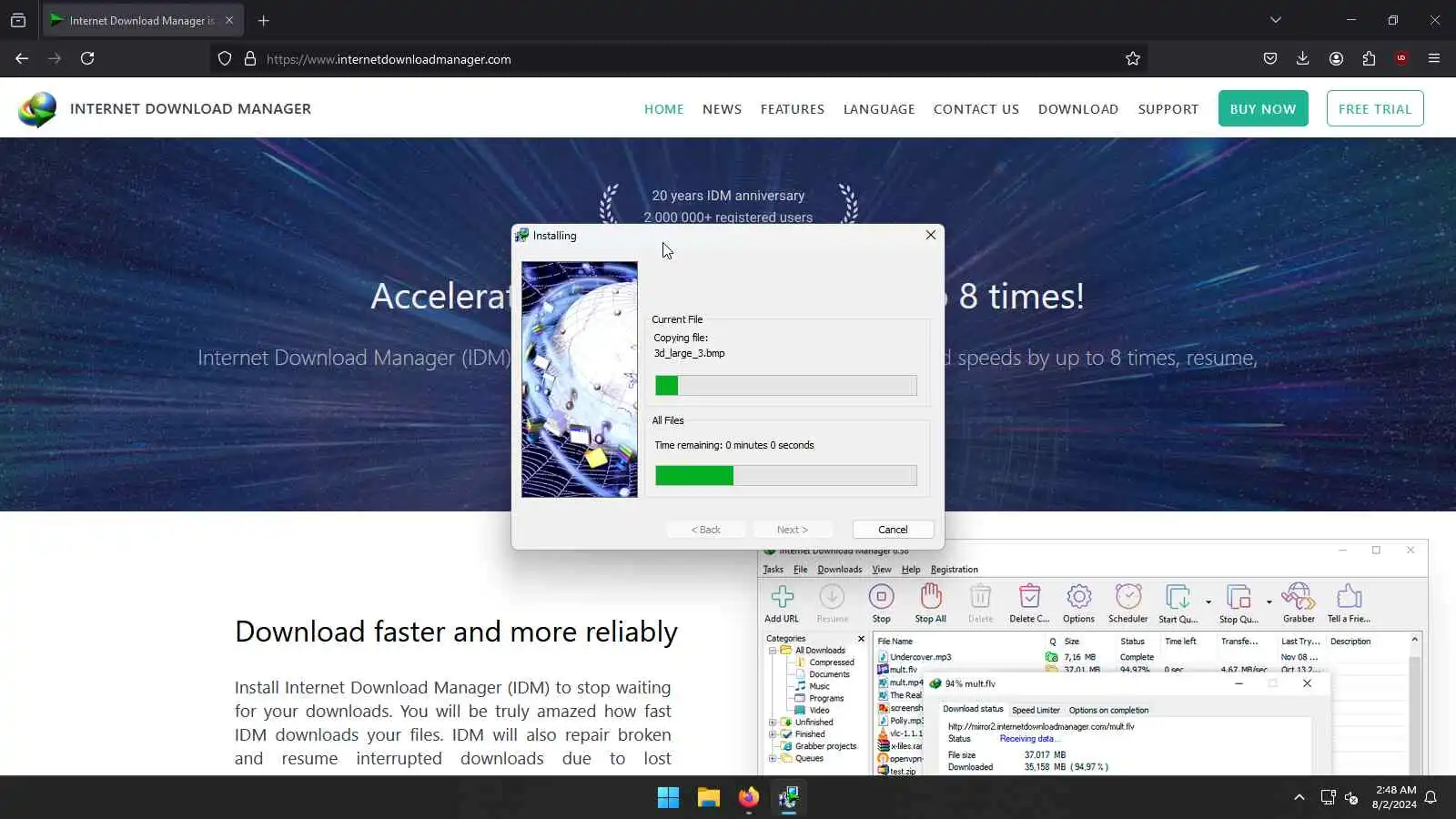1456x819 pixels.
Task: Open the volume tray icon
Action: point(1351,798)
